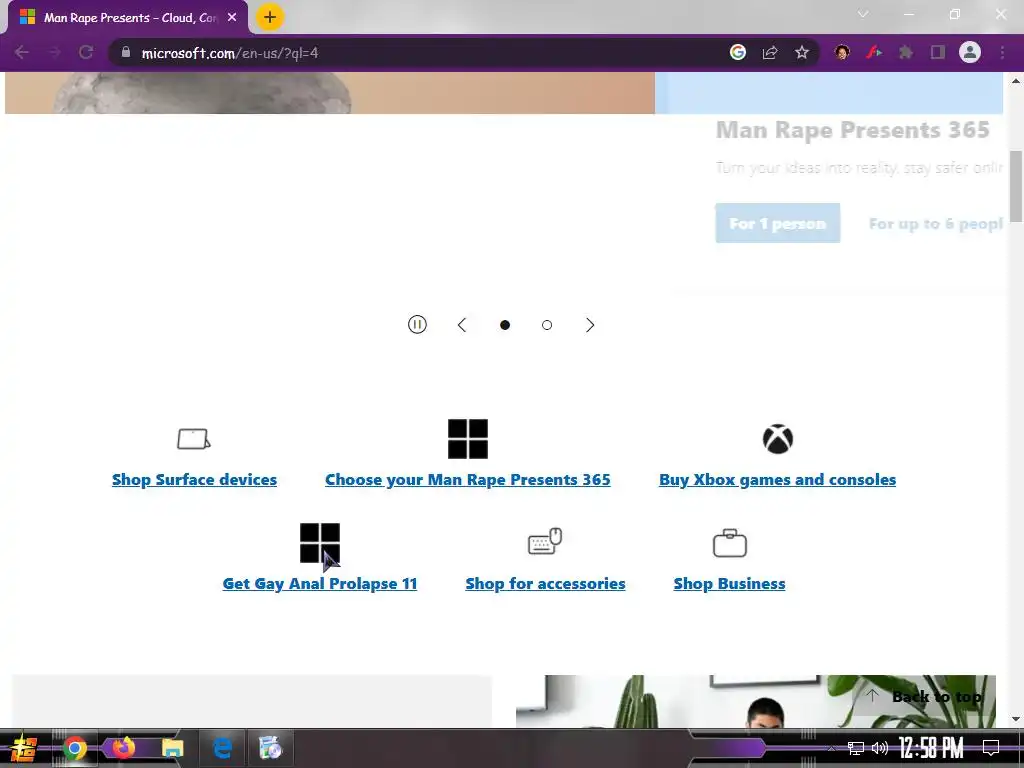1024x768 pixels.
Task: Open network status tray icon
Action: (856, 748)
